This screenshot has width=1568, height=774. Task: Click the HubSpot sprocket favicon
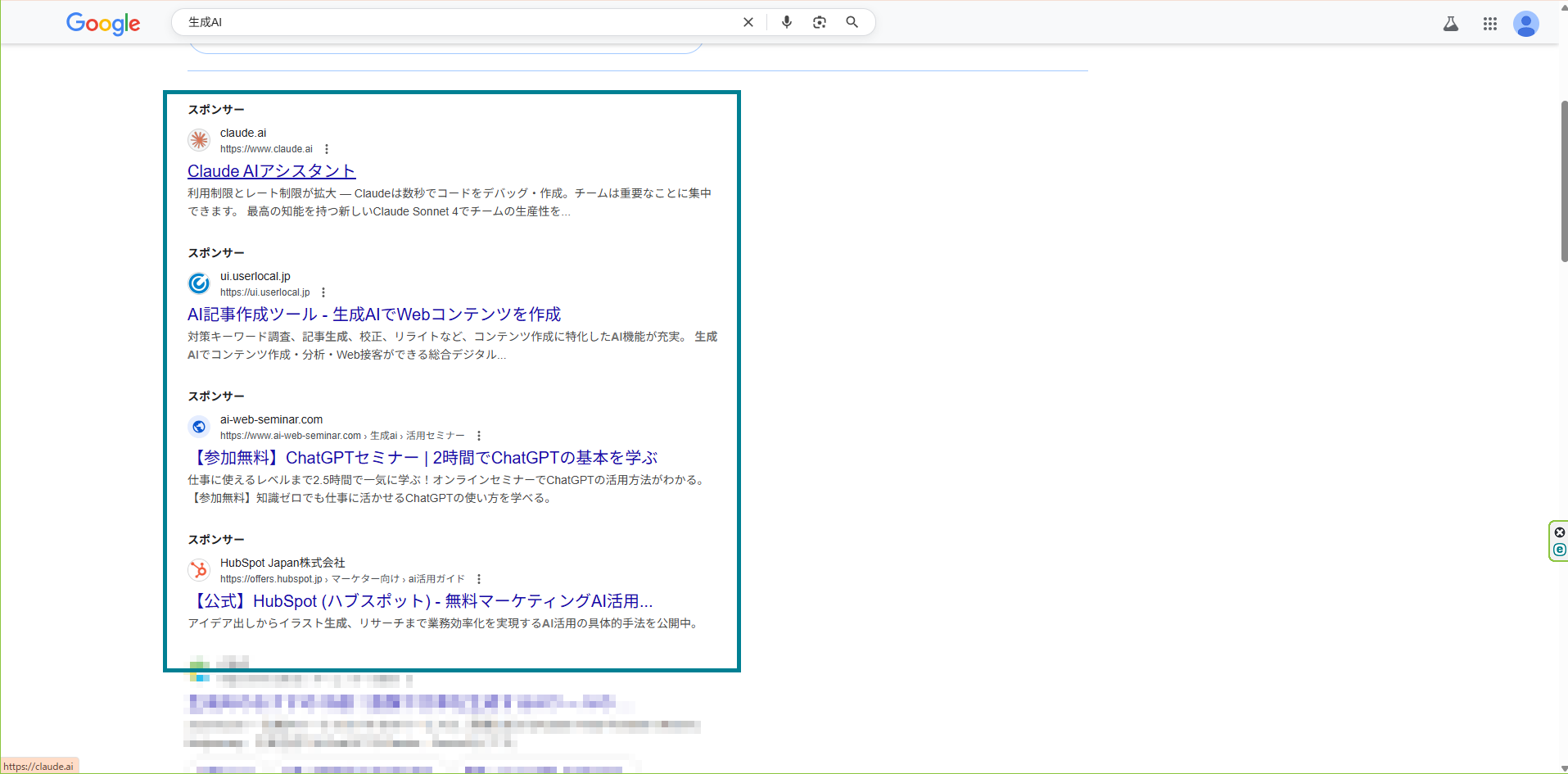[x=199, y=570]
